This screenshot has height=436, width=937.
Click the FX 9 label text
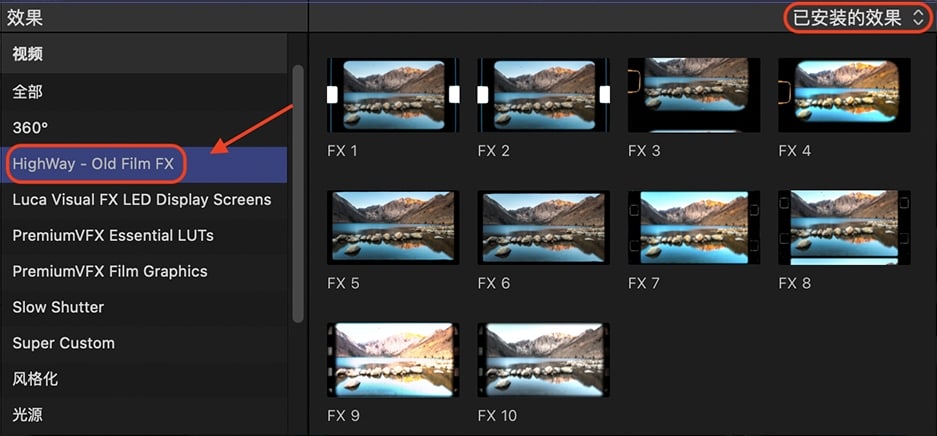[x=344, y=416]
